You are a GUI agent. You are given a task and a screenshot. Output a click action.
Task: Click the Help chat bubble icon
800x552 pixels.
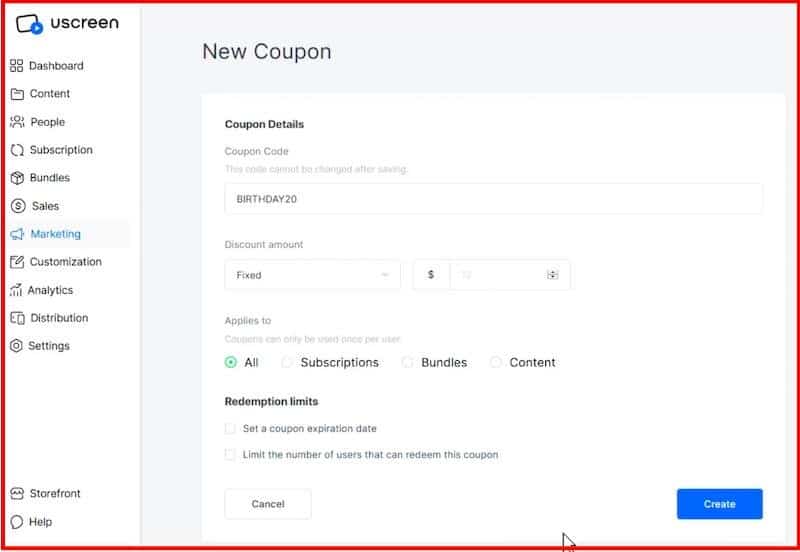pyautogui.click(x=16, y=521)
